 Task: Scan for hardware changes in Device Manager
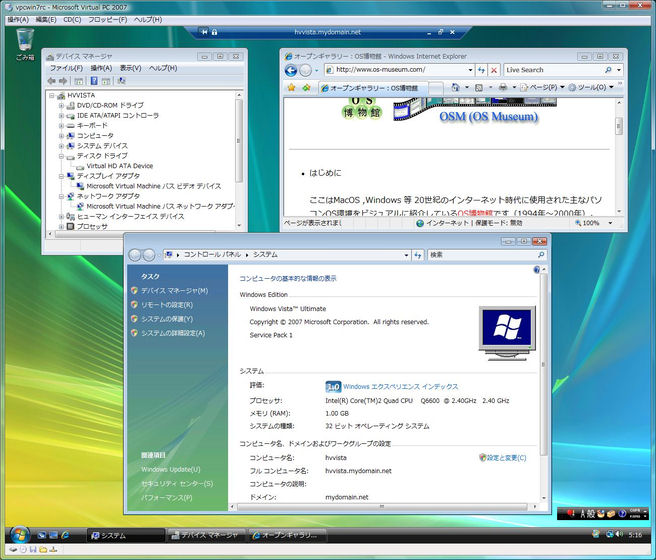click(121, 81)
